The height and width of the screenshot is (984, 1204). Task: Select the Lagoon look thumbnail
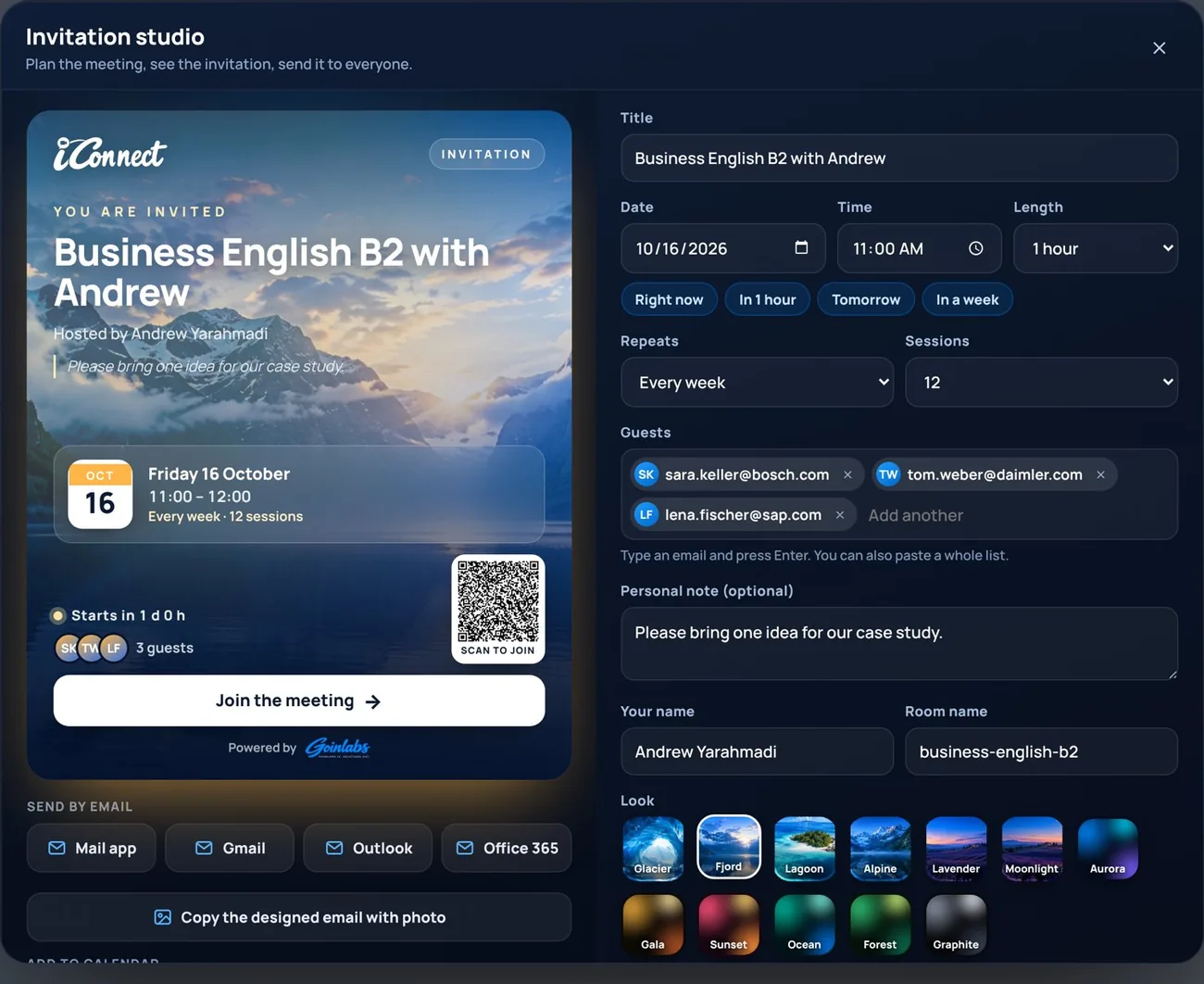[x=804, y=848]
